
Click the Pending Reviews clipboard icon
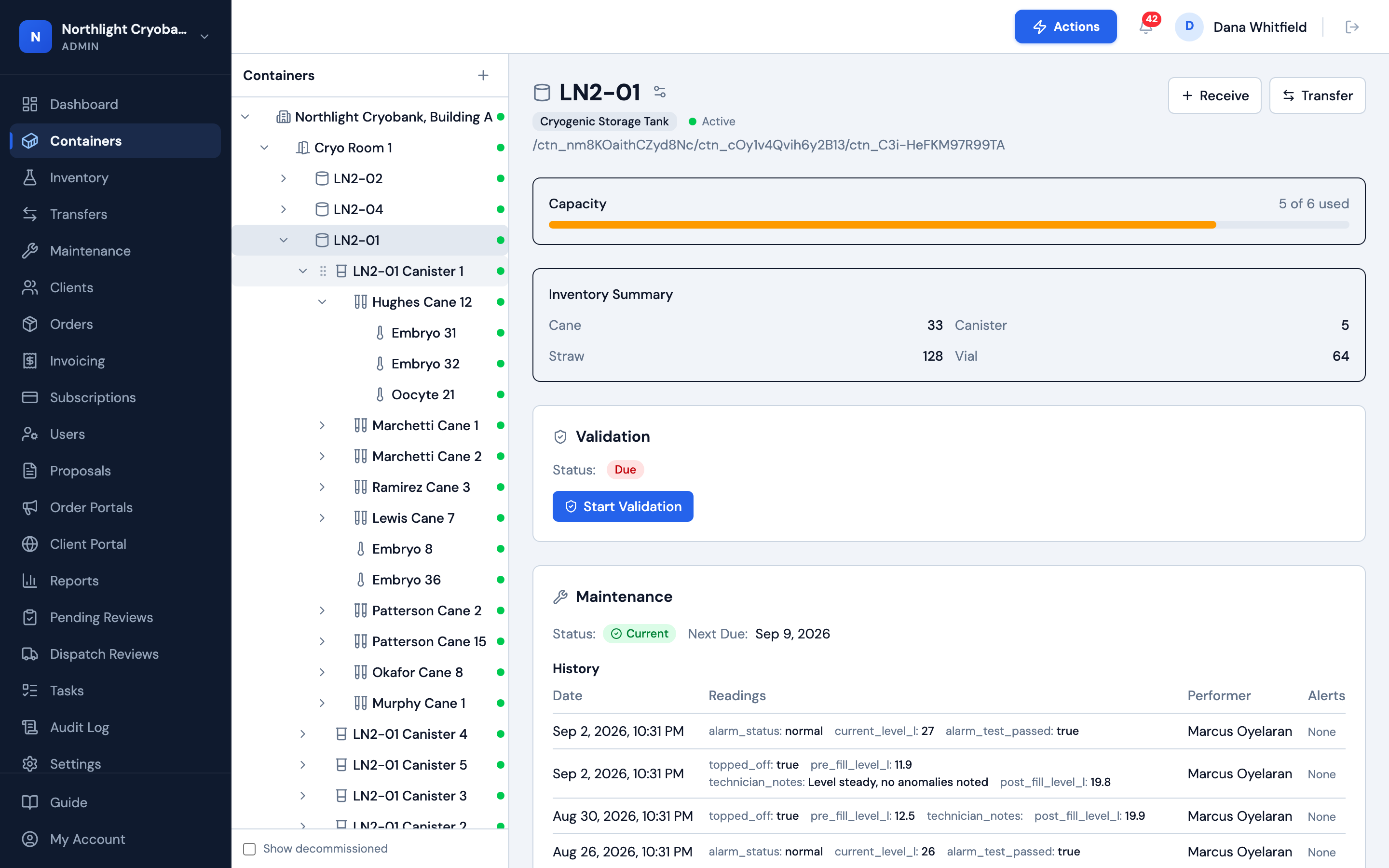pos(30,617)
